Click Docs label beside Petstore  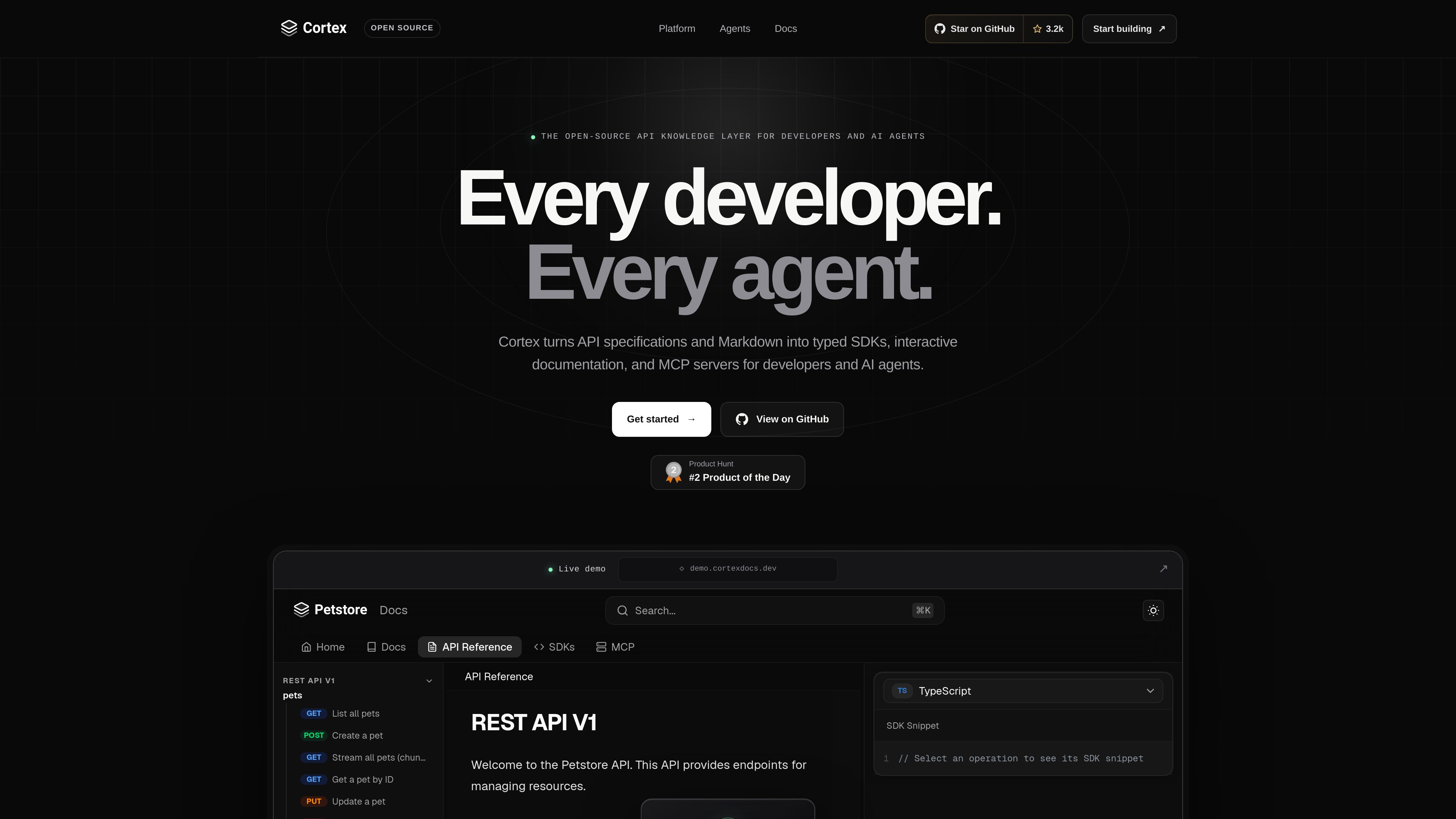click(x=394, y=610)
